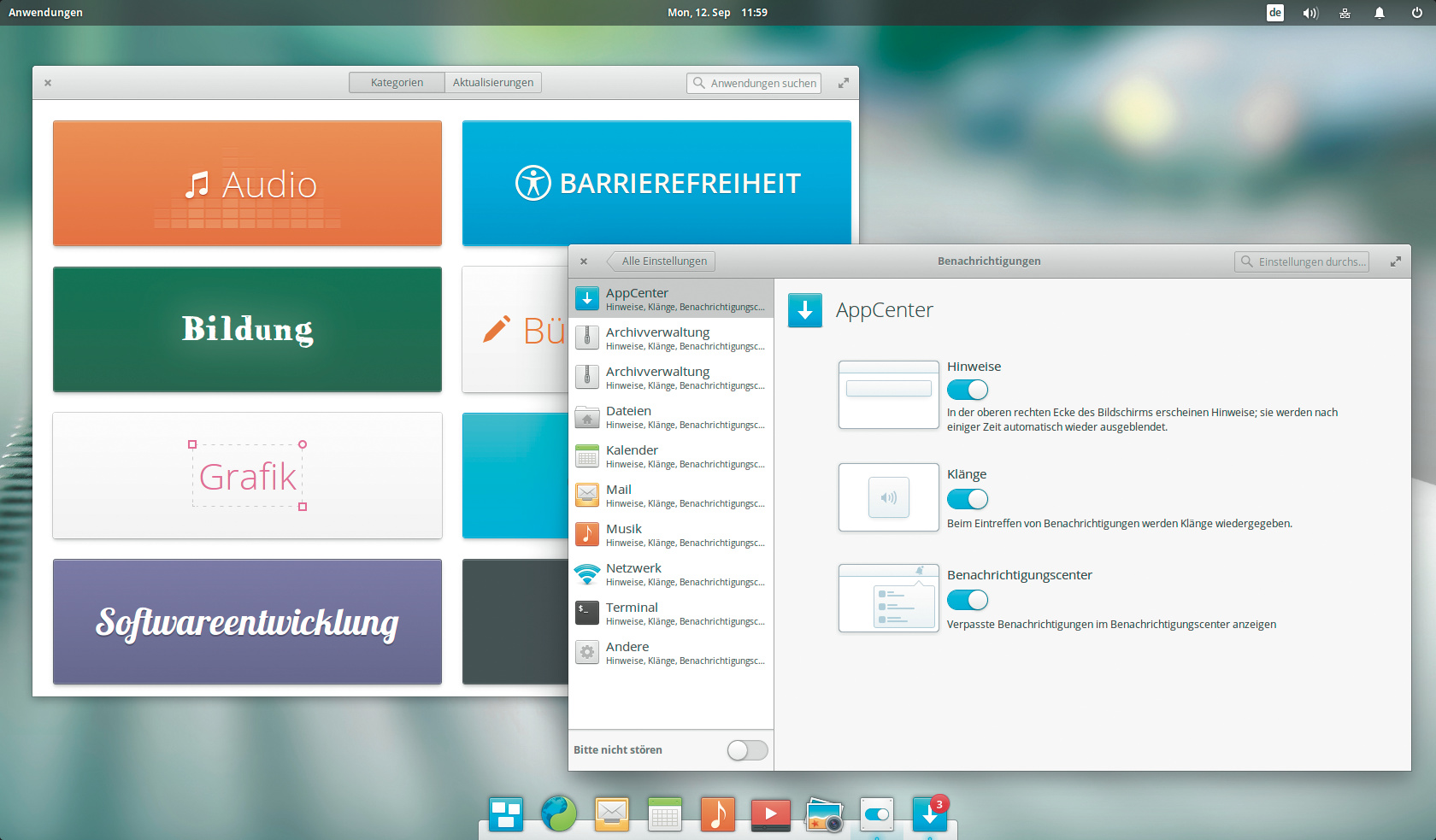Screen dimensions: 1436x840
Task: Go back to Alle Einstellungen
Action: tap(662, 261)
